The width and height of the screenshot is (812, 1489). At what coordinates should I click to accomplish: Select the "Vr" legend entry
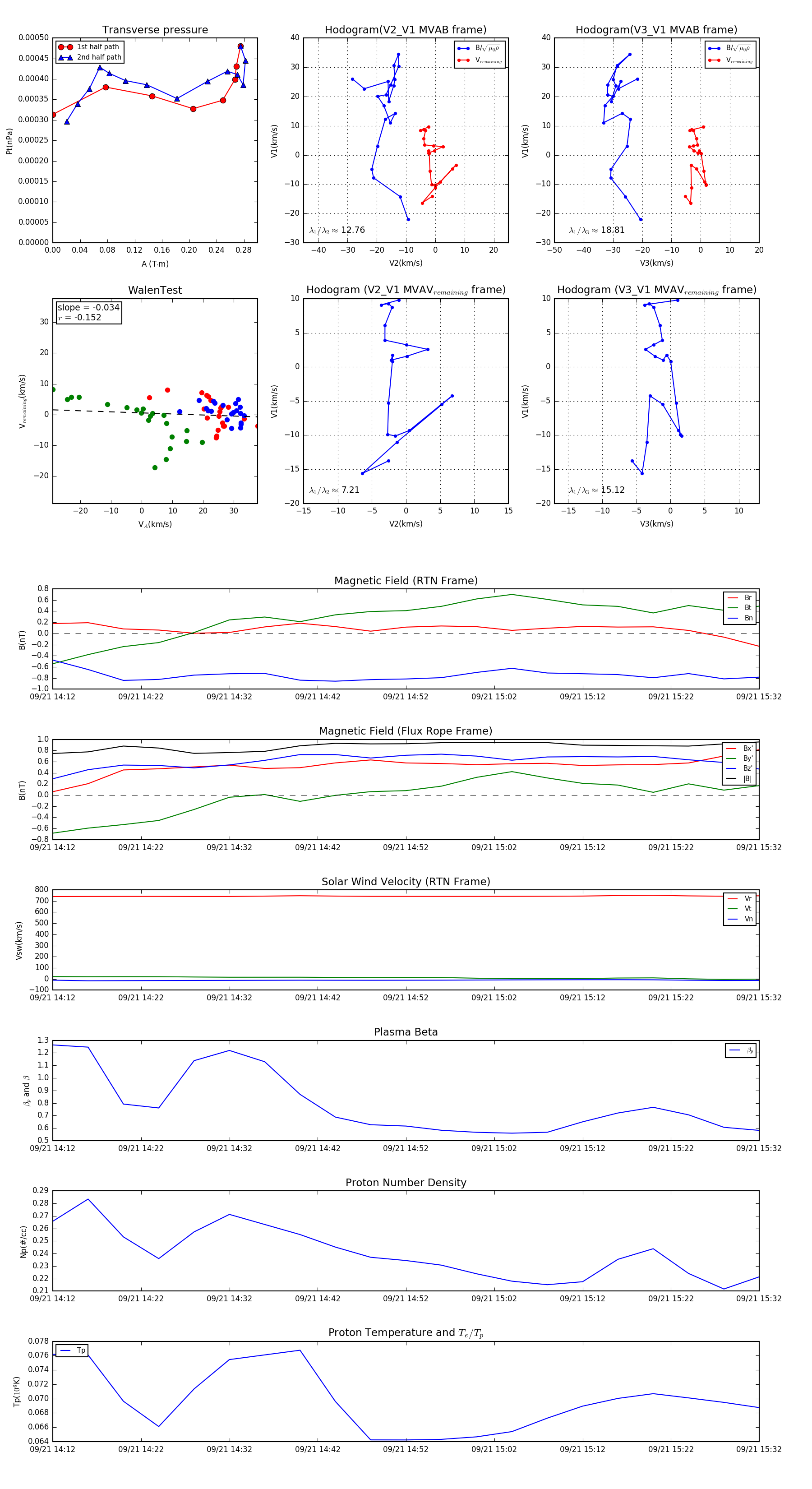tap(740, 898)
